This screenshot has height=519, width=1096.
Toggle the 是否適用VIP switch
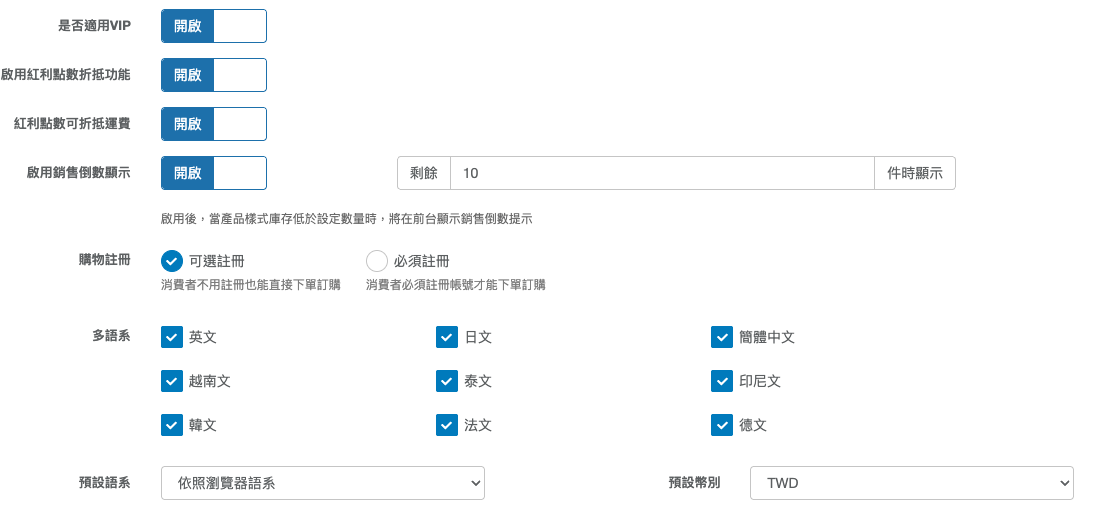coord(214,26)
